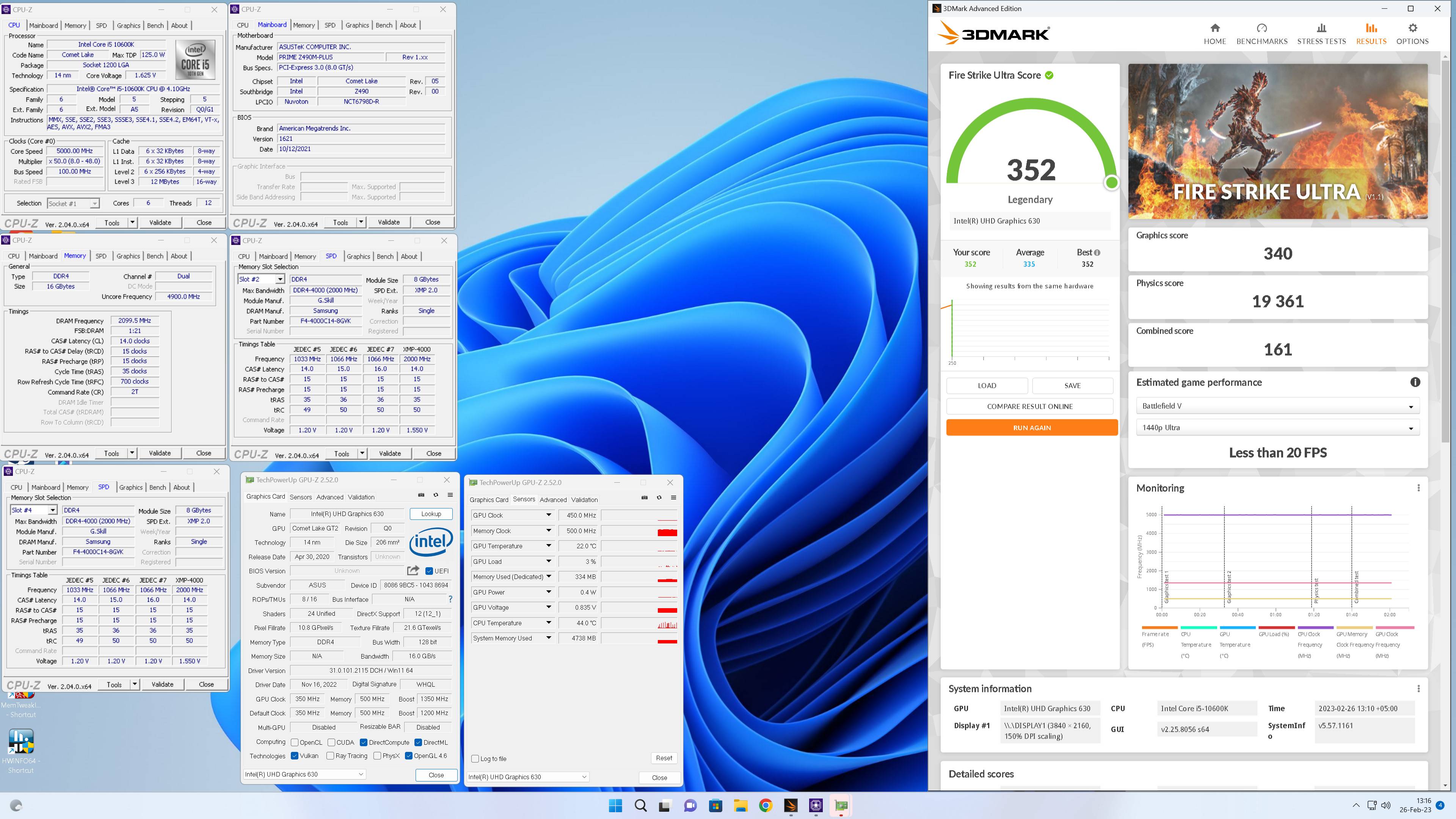
Task: Click the Bus Interface question mark
Action: click(450, 599)
